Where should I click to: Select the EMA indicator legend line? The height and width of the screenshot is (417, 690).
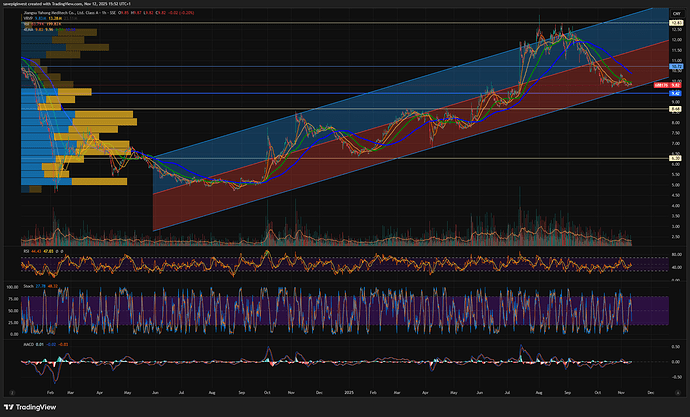[29, 30]
